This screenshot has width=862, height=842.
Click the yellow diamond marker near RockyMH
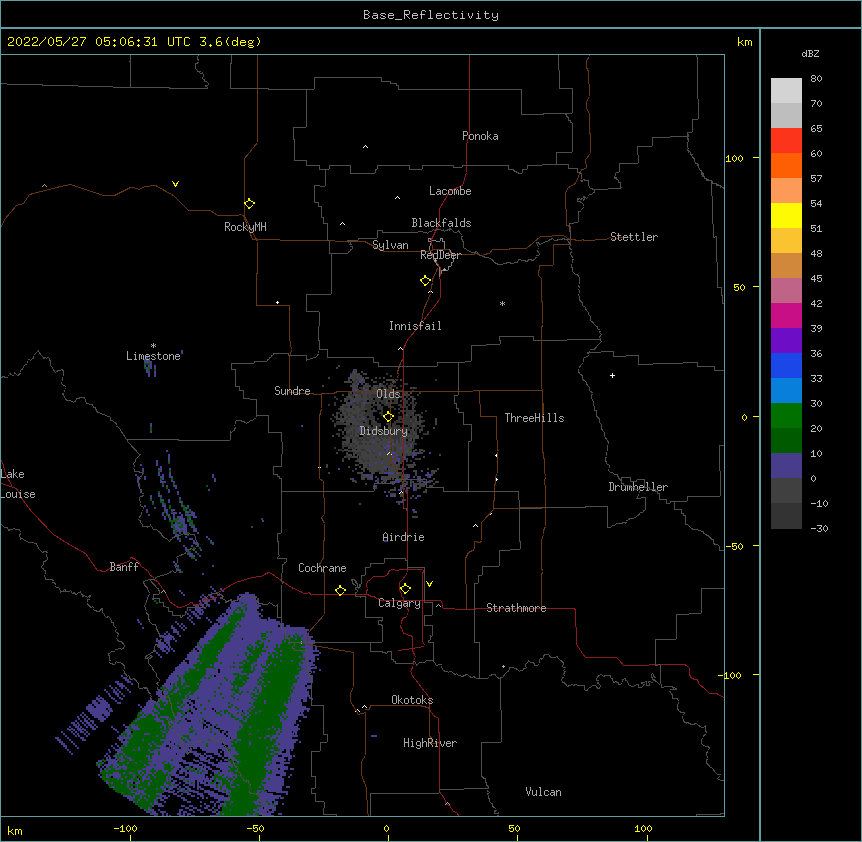click(x=249, y=204)
